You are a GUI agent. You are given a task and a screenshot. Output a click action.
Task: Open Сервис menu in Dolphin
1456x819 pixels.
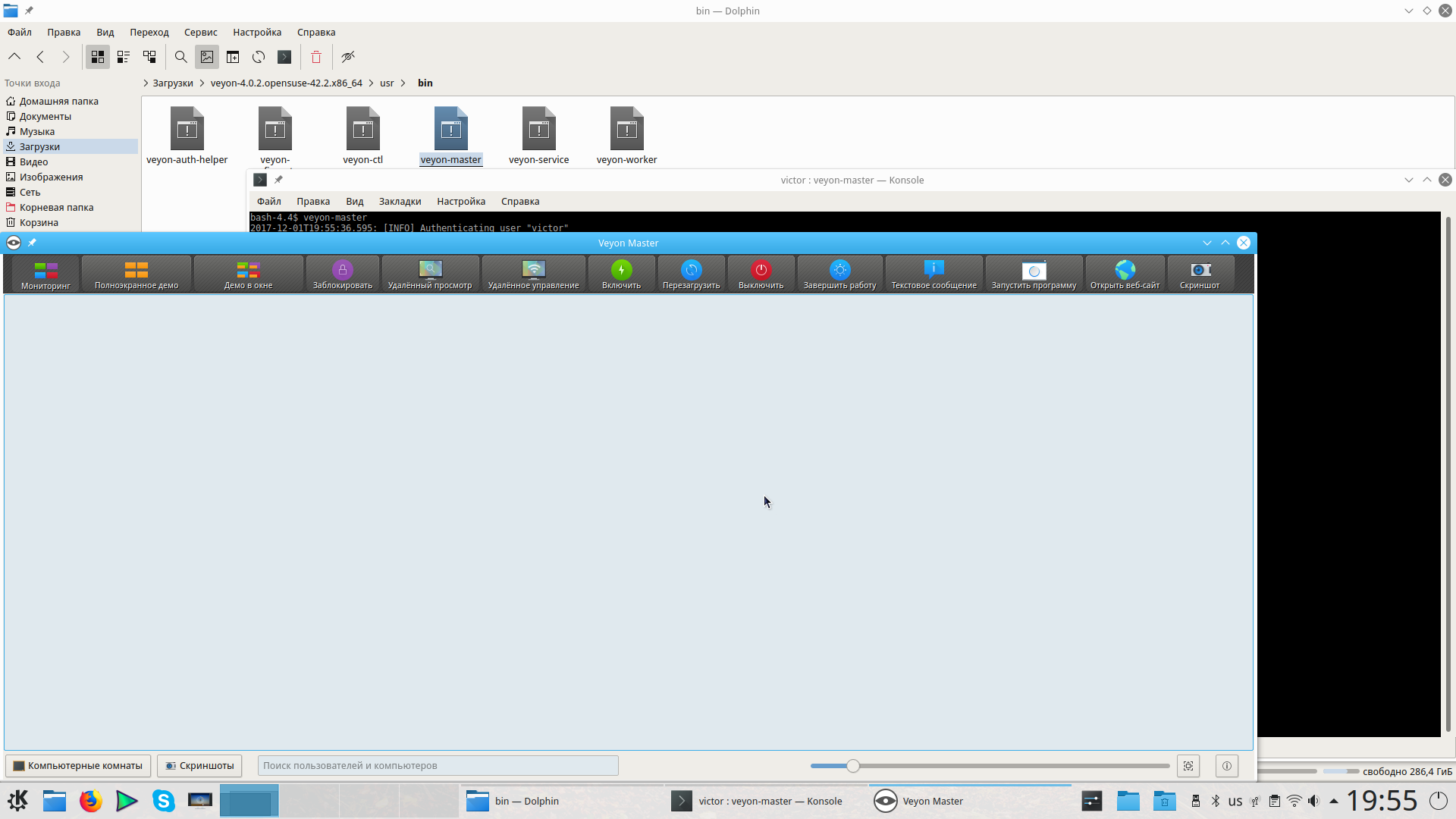(x=200, y=33)
